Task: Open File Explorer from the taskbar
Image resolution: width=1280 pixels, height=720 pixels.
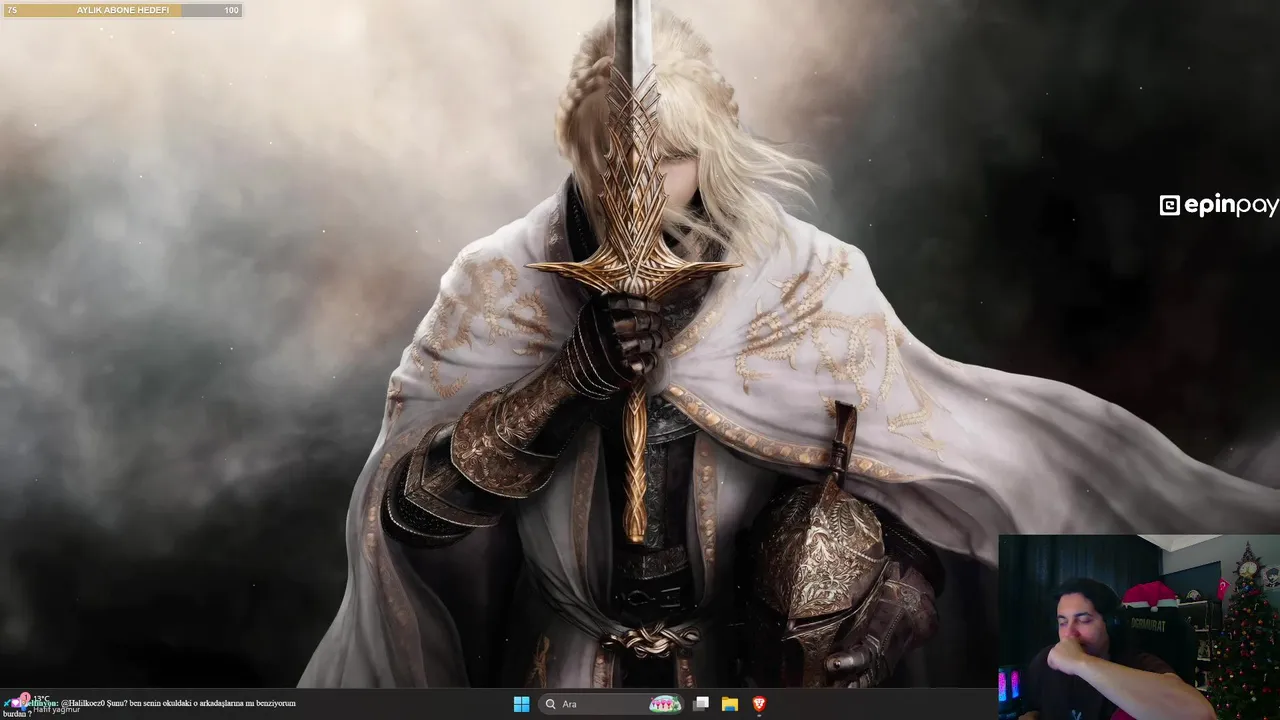Action: [x=730, y=704]
